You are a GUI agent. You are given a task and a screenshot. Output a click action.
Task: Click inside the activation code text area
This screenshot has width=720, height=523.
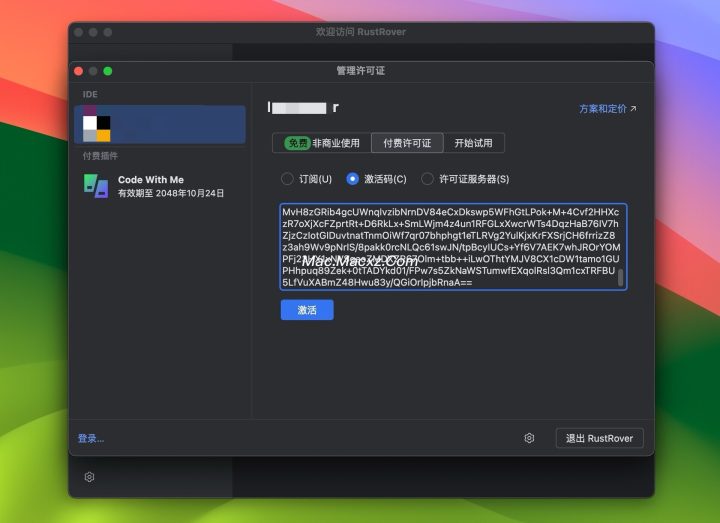point(453,247)
